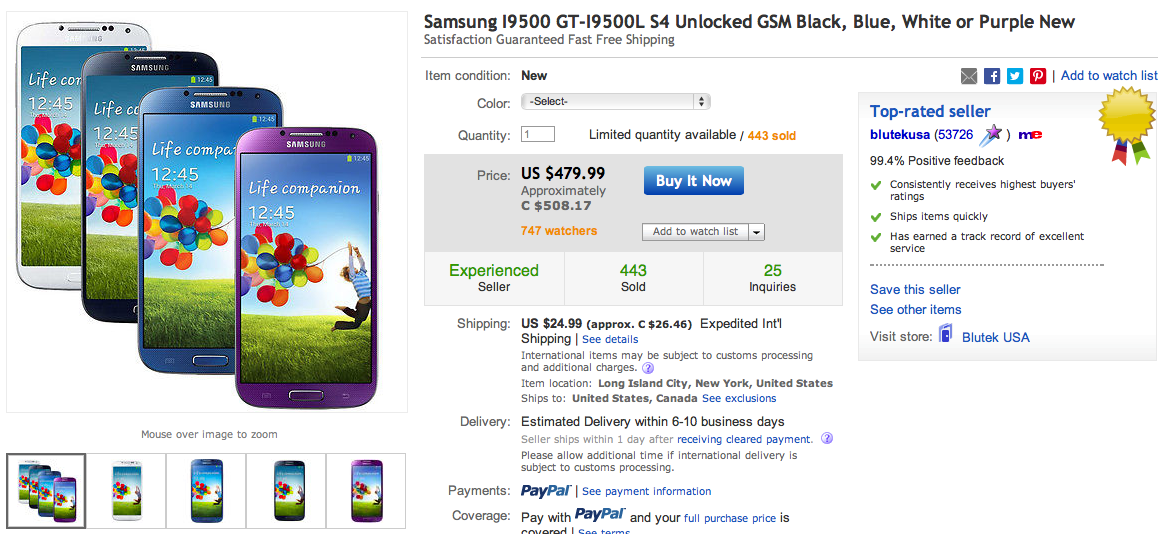Screen dimensions: 1164x534
Task: Open 'Save this seller' link
Action: 915,290
